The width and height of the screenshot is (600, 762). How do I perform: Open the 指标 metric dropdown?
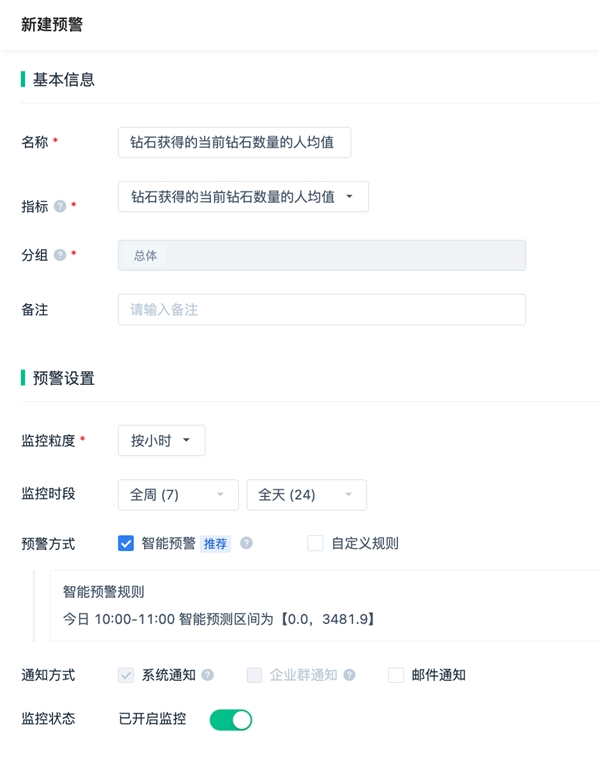click(243, 197)
